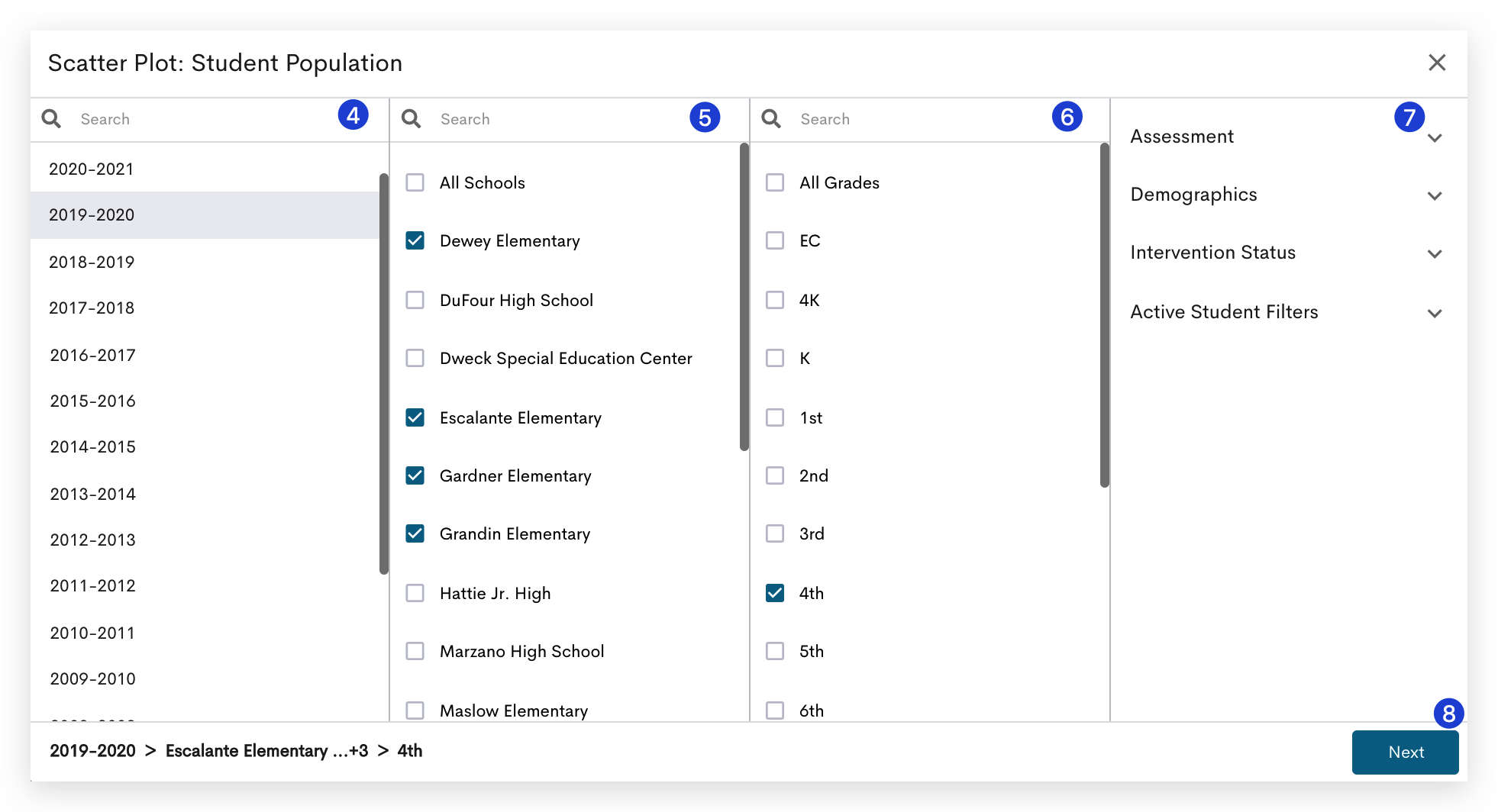The height and width of the screenshot is (812, 1498).
Task: Expand the Demographics section chevron
Action: tap(1435, 196)
